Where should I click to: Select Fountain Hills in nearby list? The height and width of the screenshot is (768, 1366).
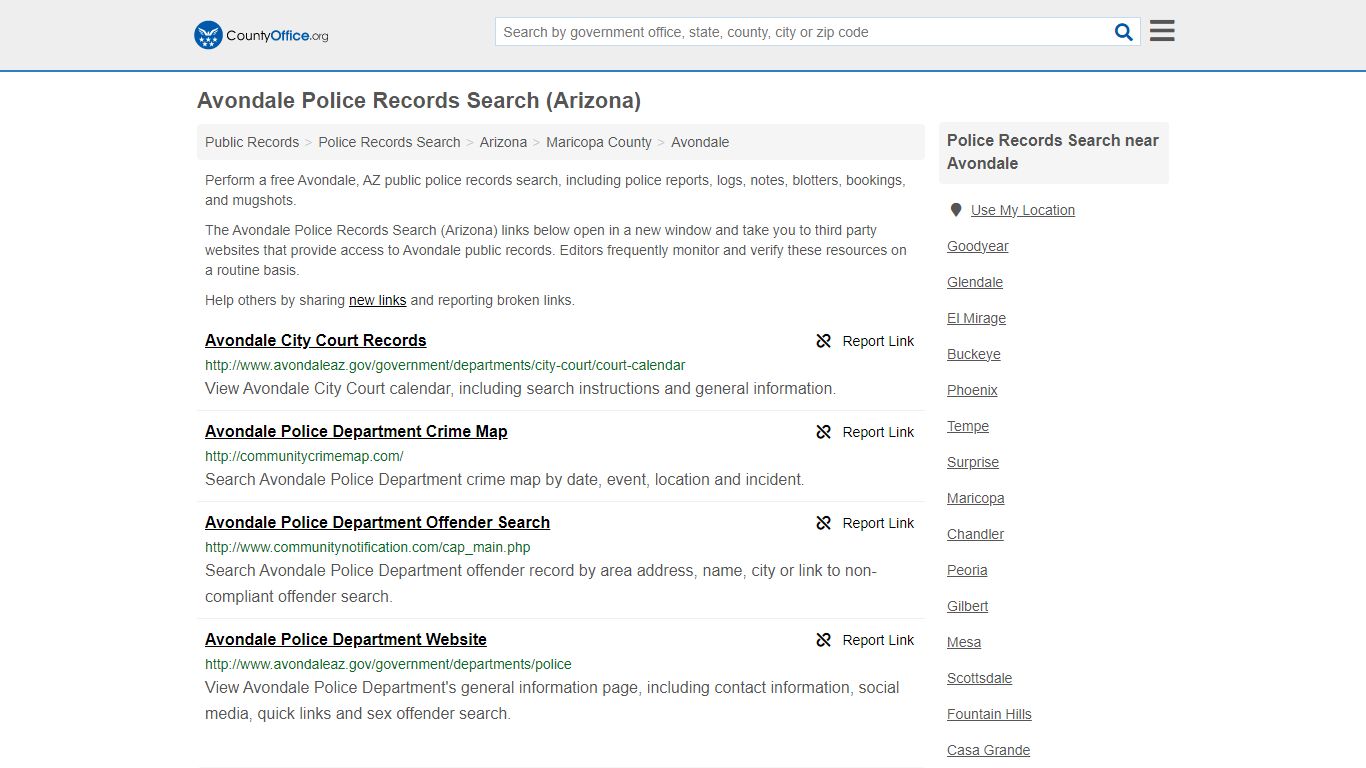coord(989,714)
